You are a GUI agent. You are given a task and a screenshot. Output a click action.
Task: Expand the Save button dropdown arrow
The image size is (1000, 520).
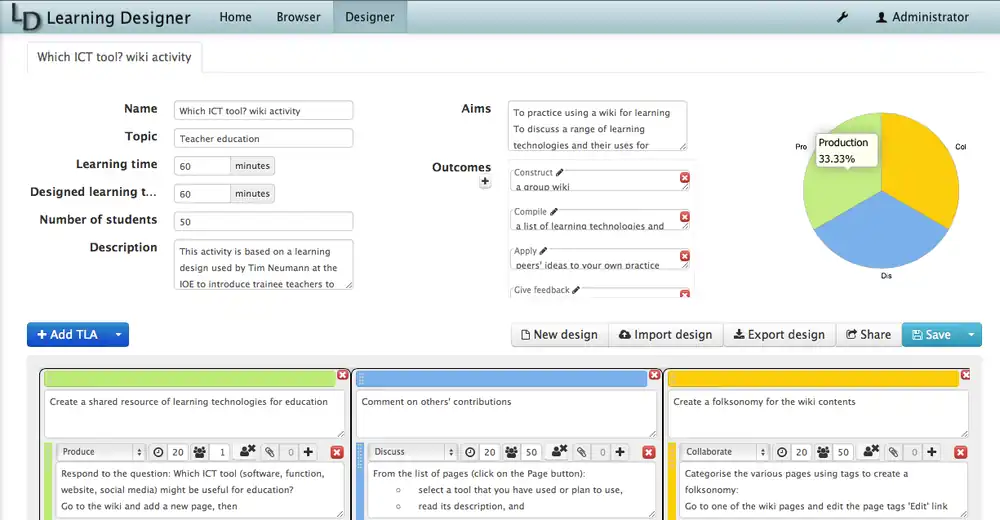click(970, 335)
